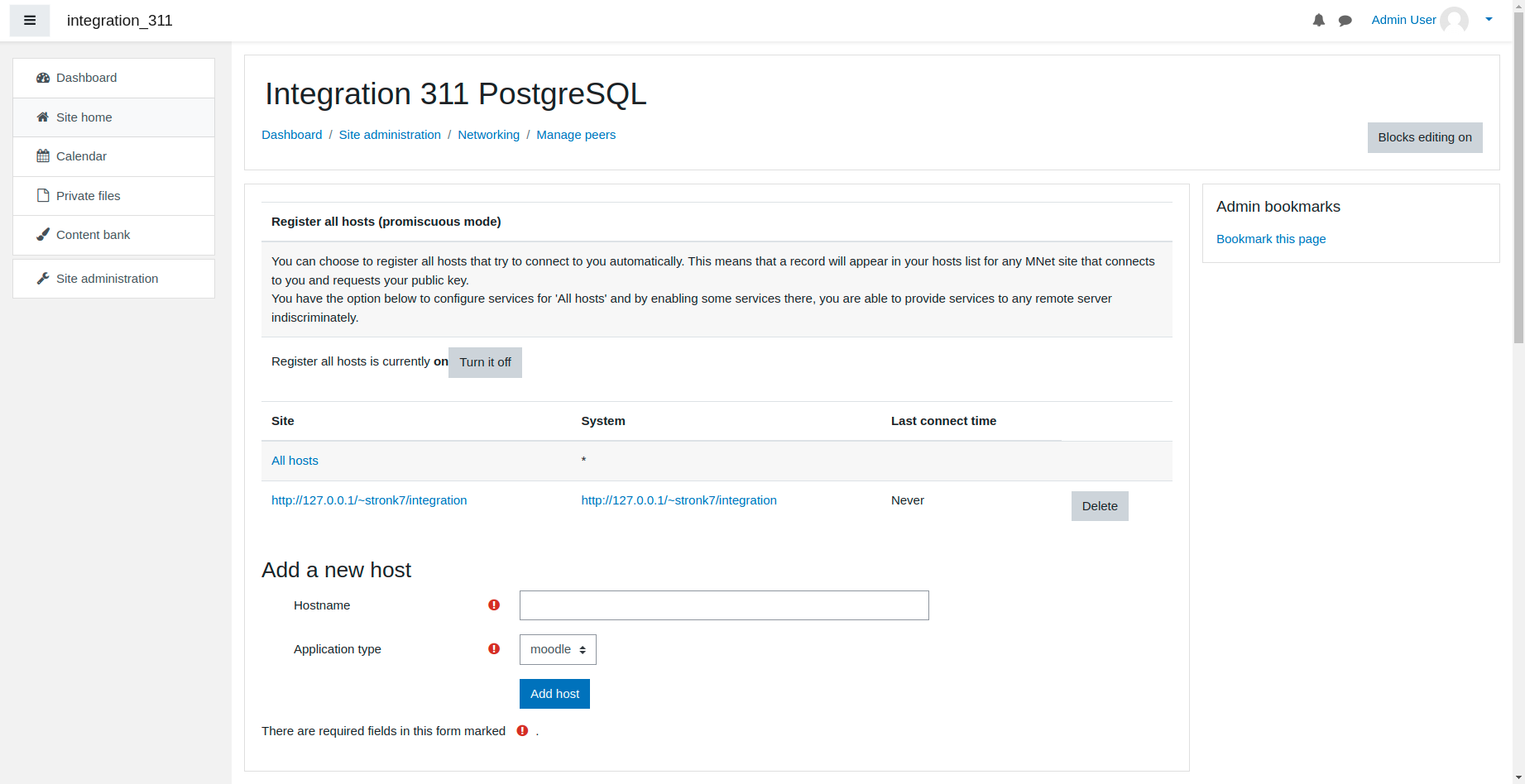Click the Dashboard gauge icon

pos(43,78)
